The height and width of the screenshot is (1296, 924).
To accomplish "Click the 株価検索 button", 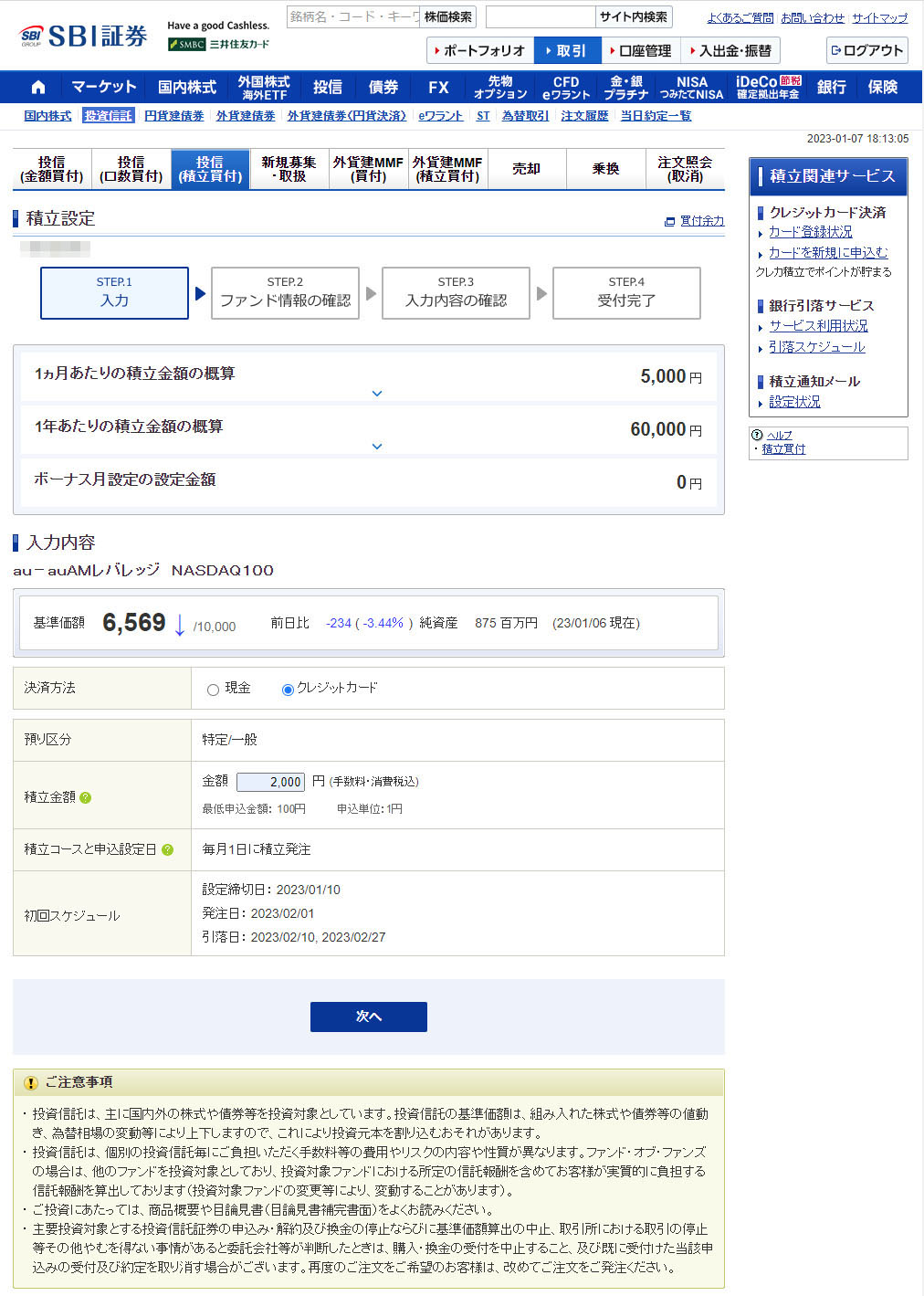I will click(x=448, y=17).
